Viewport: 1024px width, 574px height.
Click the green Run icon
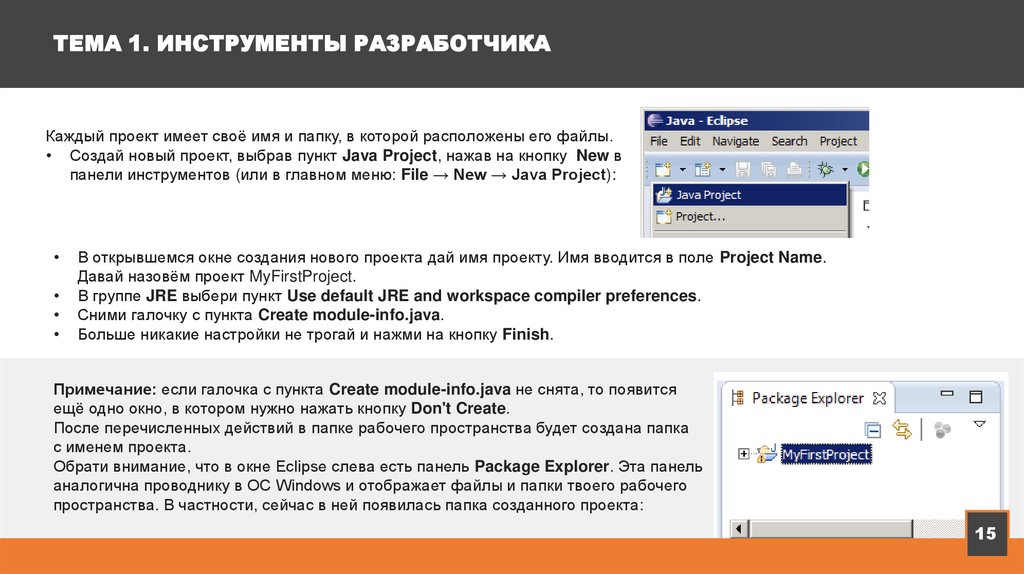863,170
